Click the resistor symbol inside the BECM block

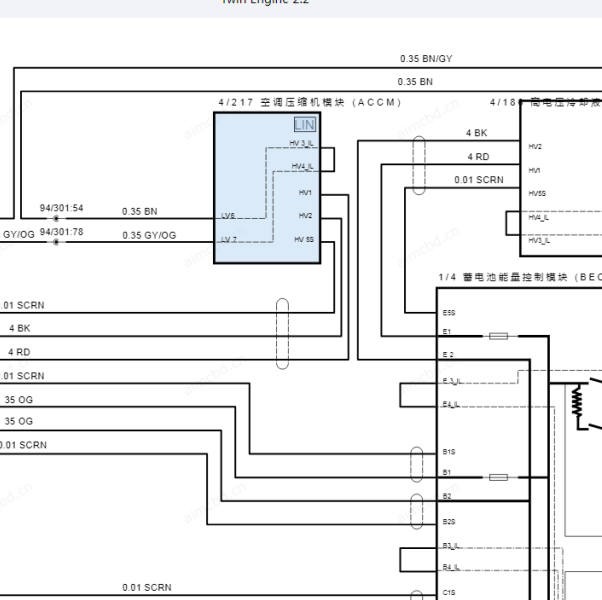point(577,401)
